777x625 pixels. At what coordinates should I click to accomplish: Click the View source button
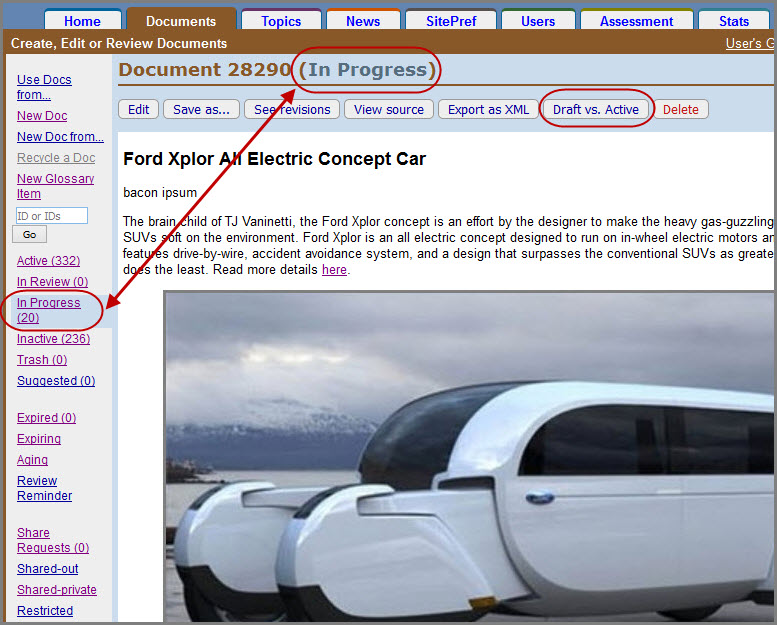pyautogui.click(x=388, y=110)
